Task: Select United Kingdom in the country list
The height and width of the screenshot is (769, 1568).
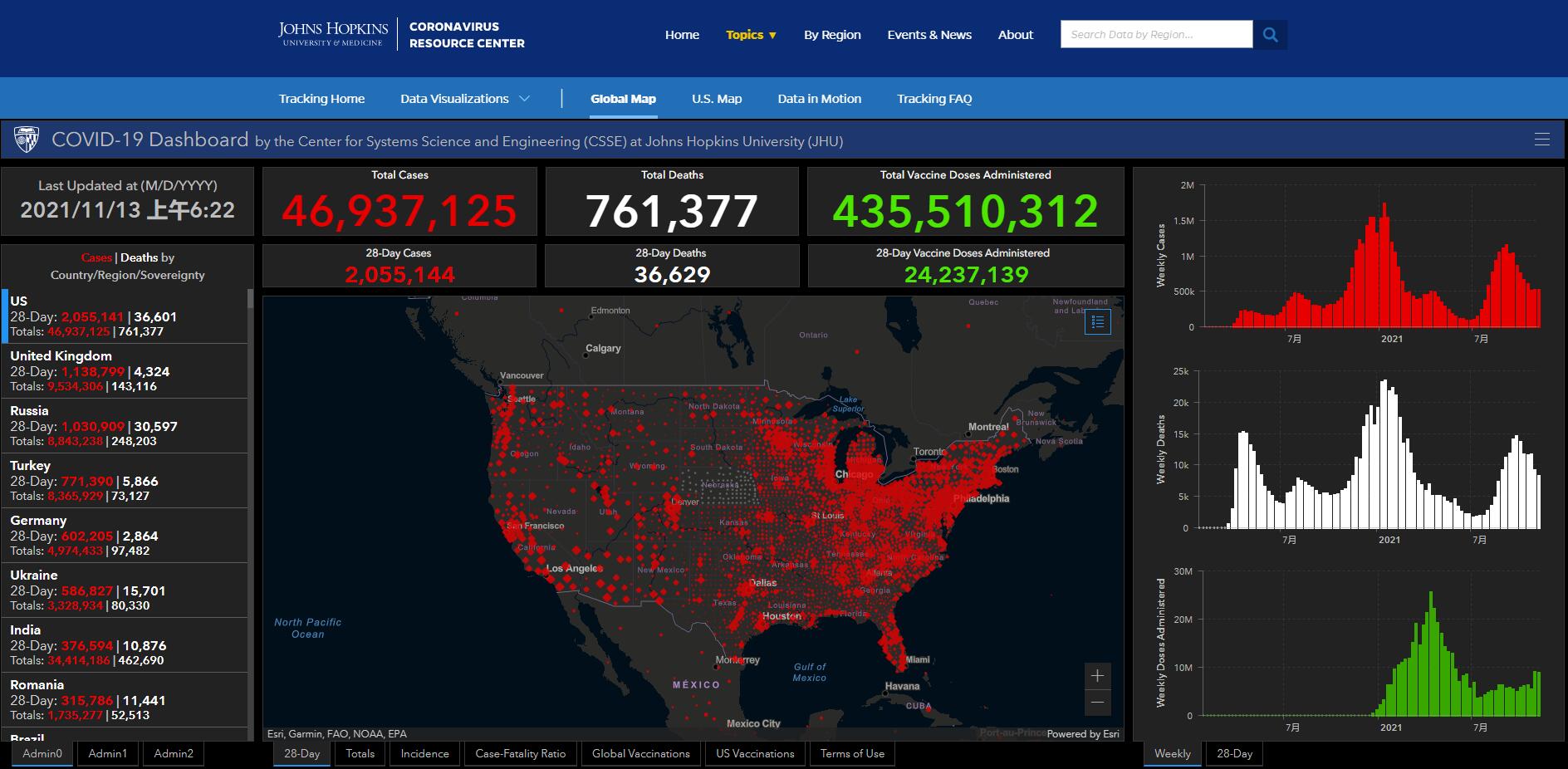Action: 125,371
